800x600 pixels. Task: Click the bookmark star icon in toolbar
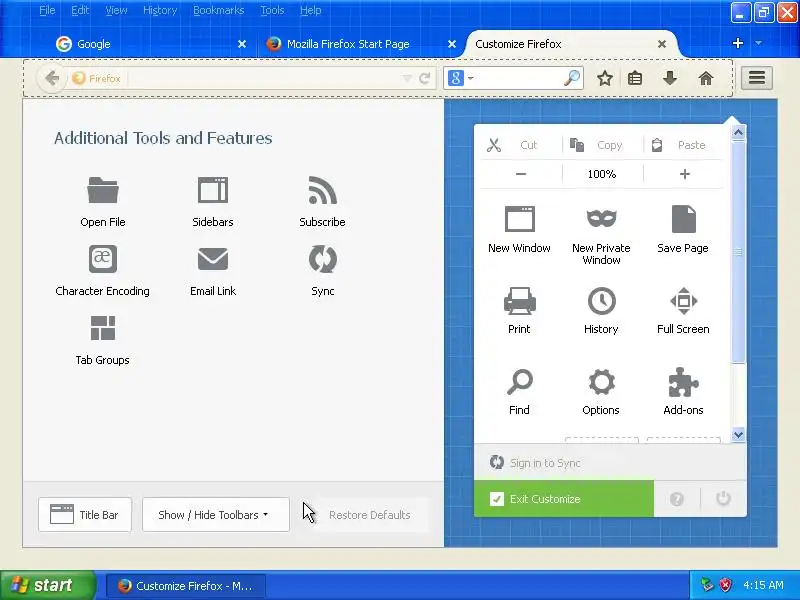[605, 79]
